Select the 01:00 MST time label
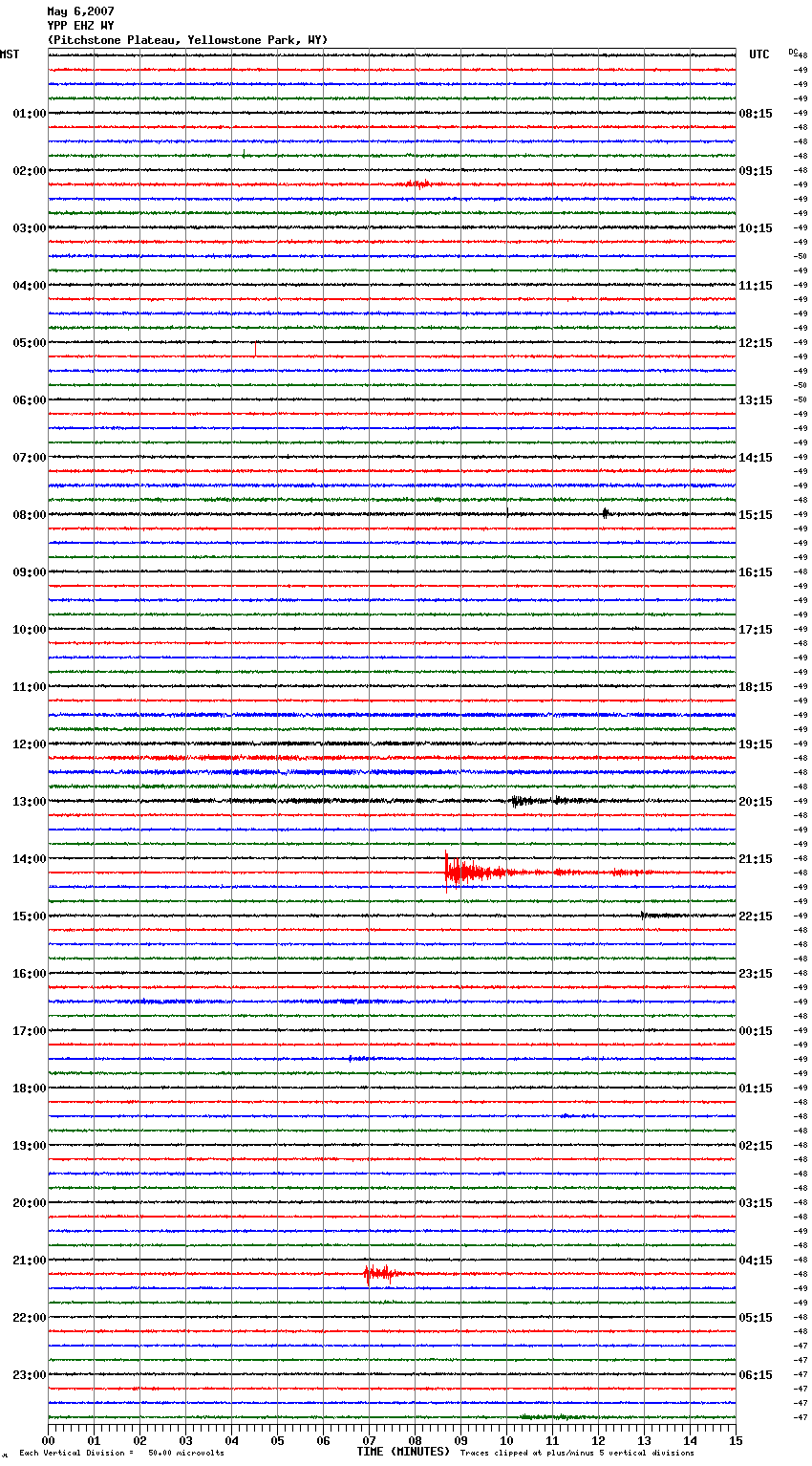The image size is (812, 1466). coord(30,114)
